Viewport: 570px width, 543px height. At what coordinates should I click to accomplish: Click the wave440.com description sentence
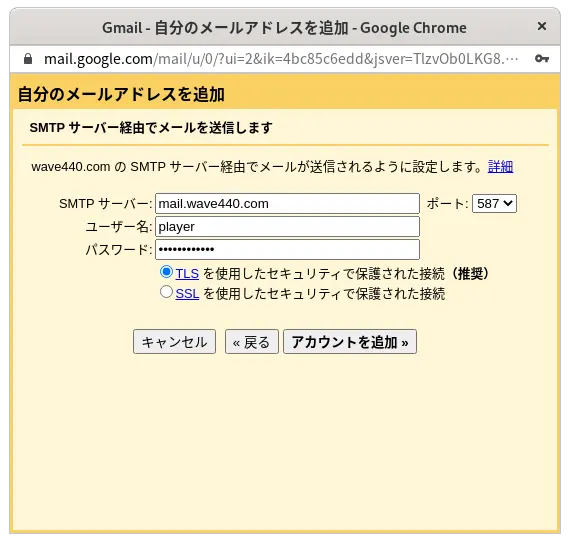click(x=257, y=167)
